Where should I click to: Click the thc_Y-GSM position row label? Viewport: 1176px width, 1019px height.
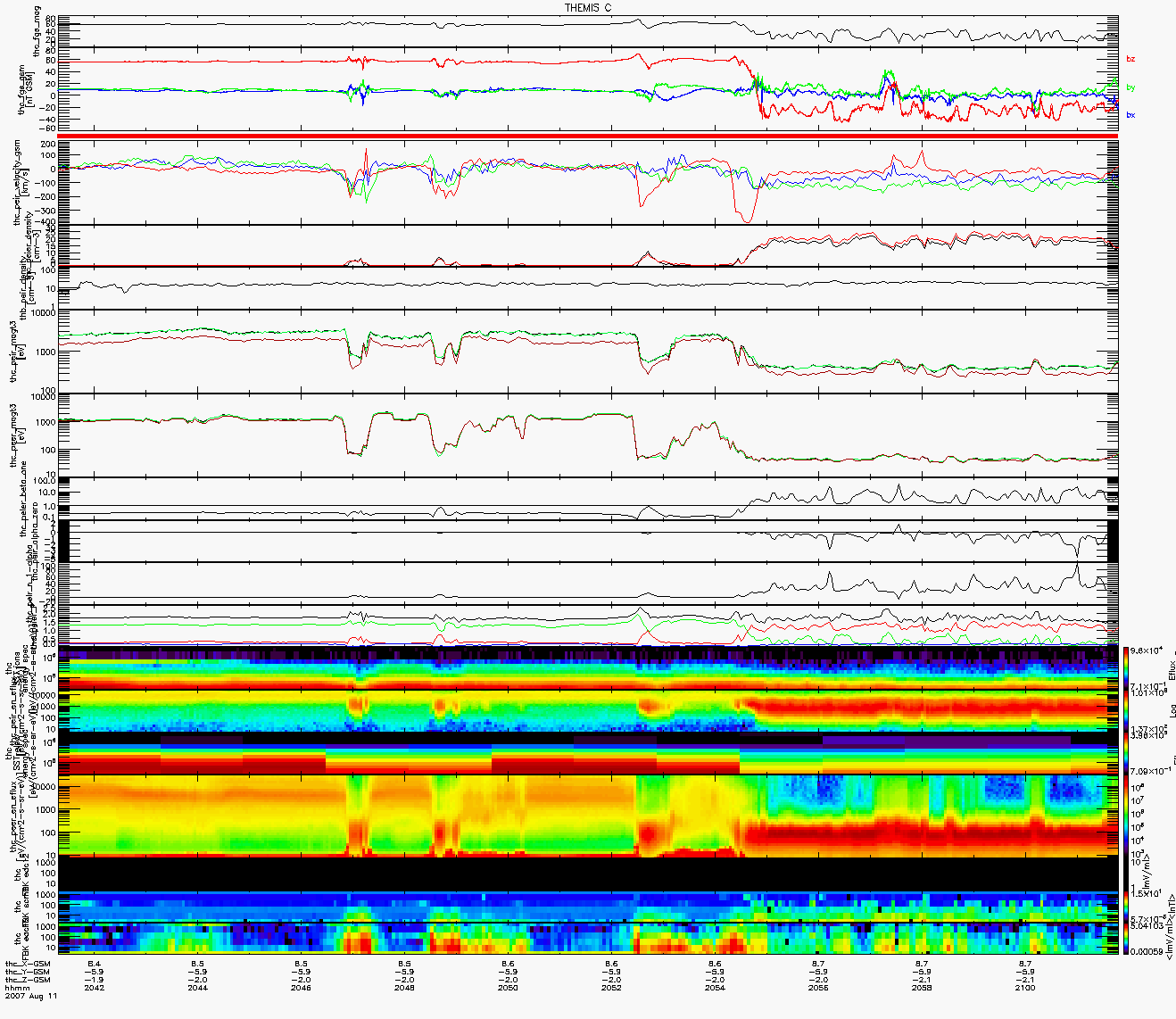coord(26,972)
